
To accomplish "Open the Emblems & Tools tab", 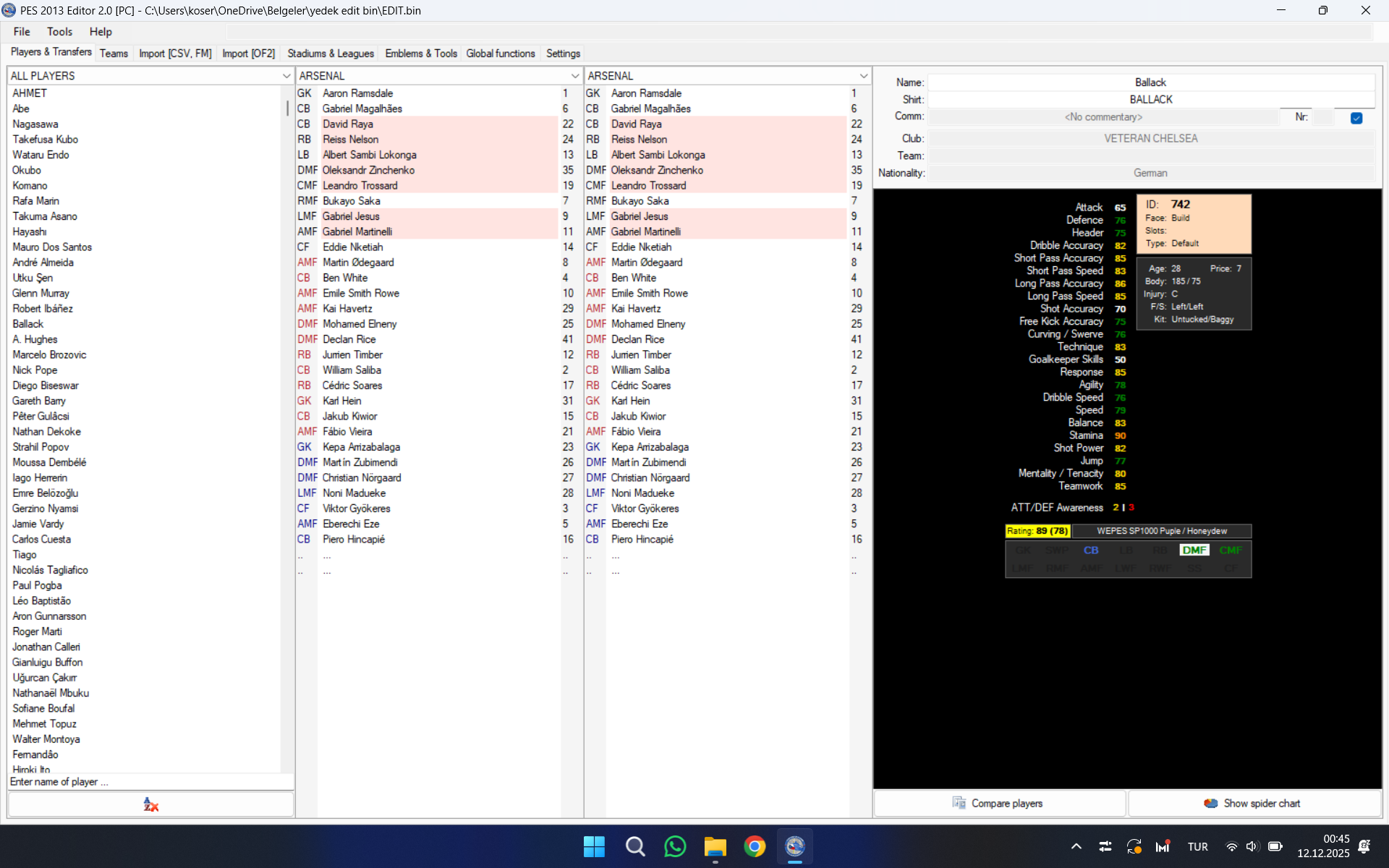I will tap(421, 54).
